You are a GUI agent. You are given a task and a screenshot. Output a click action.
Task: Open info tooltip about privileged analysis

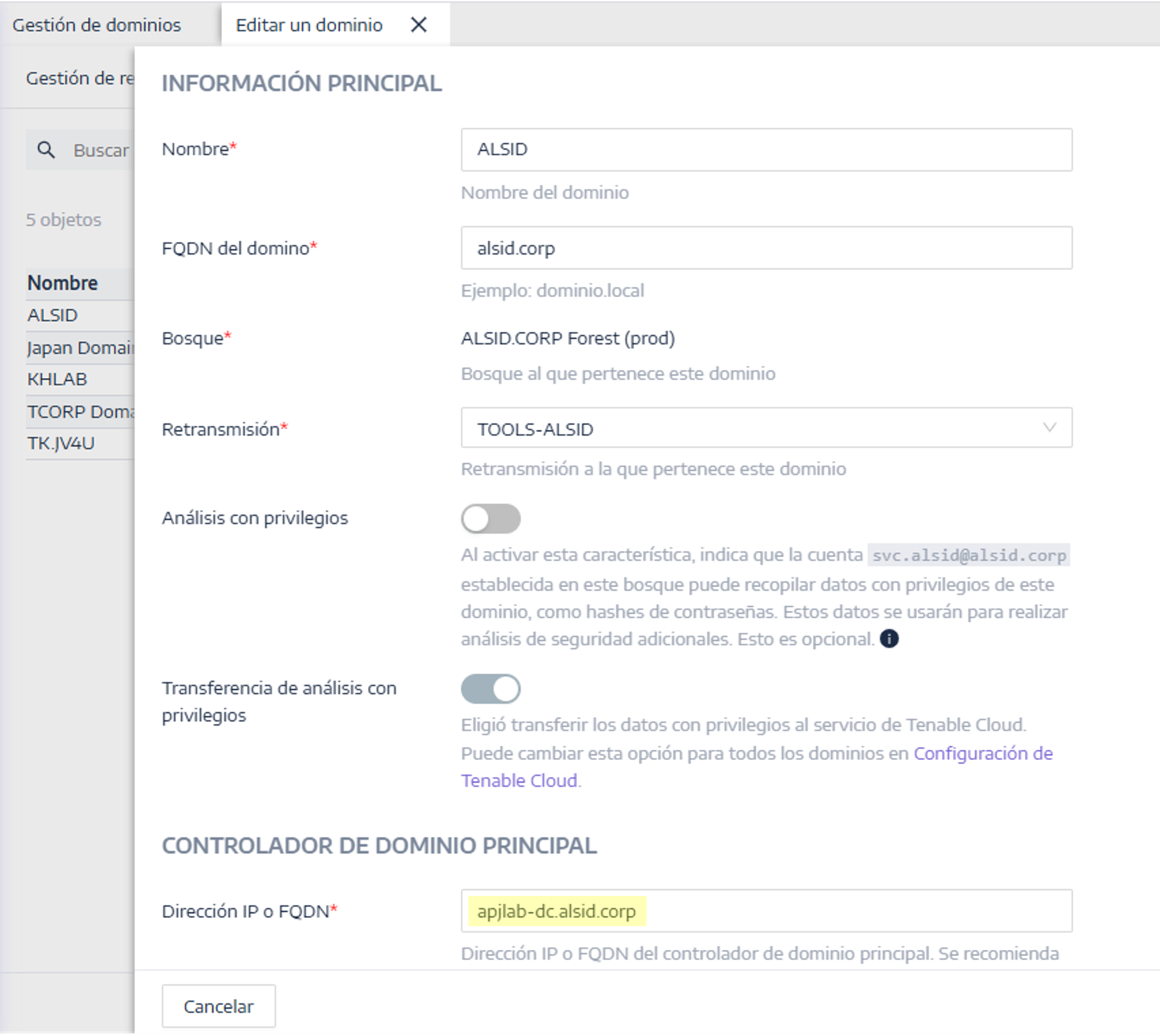[x=889, y=639]
